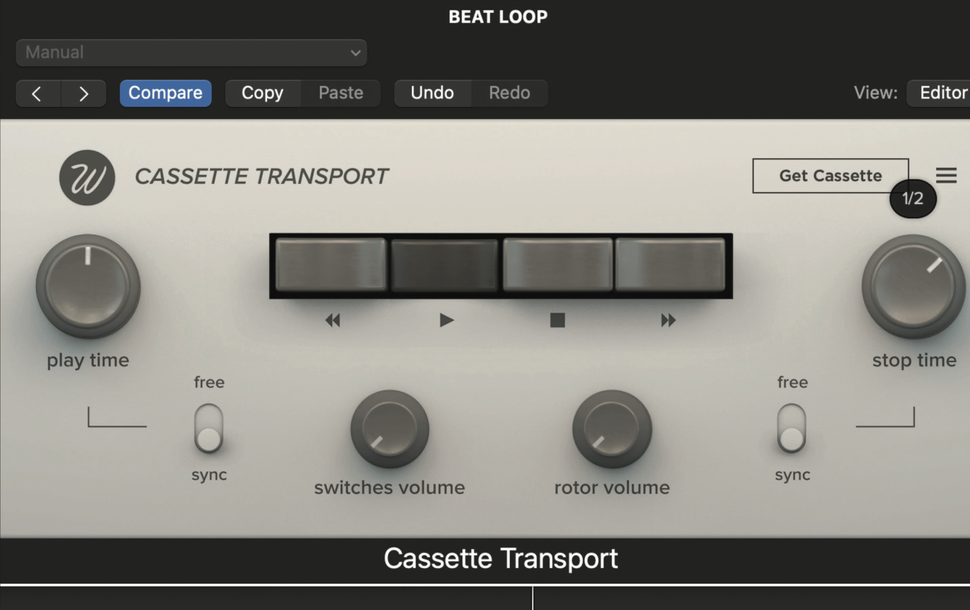The image size is (970, 610).
Task: Open the View Editor dropdown
Action: [x=941, y=92]
